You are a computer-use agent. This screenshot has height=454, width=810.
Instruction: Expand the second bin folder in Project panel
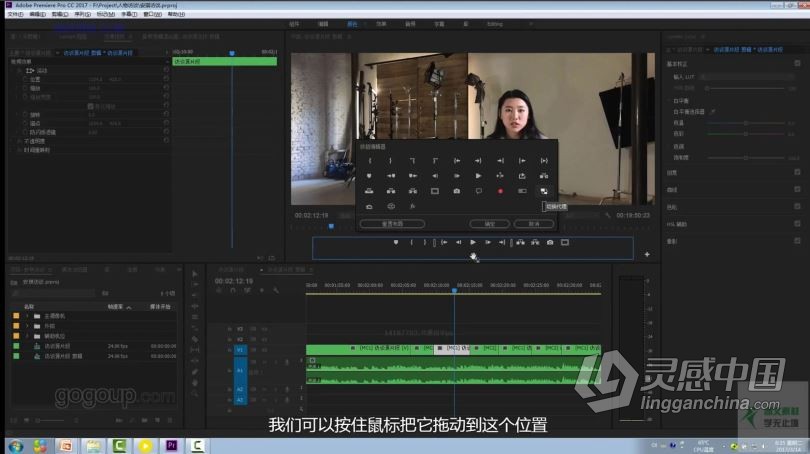pyautogui.click(x=27, y=326)
